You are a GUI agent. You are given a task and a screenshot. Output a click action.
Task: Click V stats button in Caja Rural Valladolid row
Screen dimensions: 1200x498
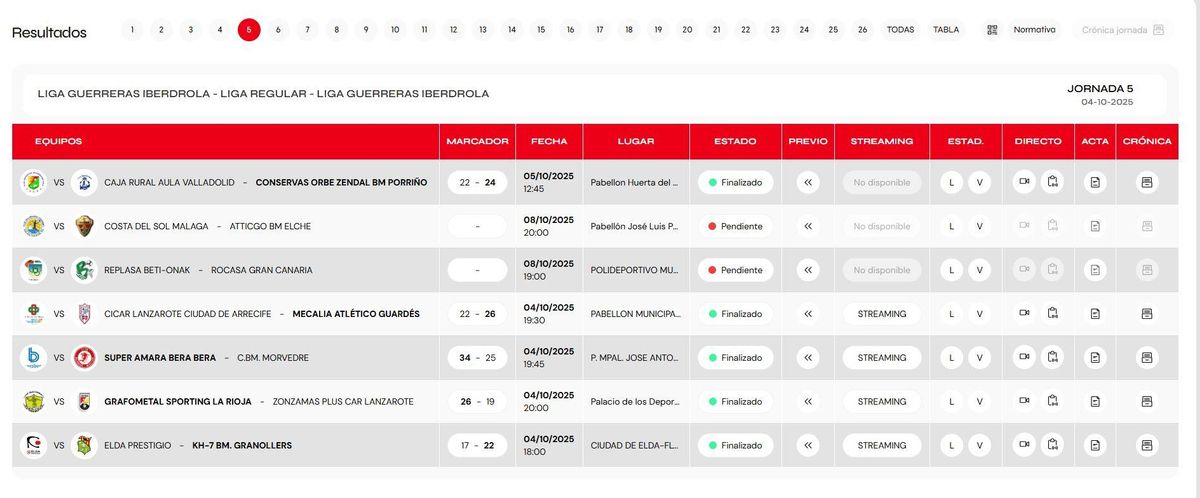pos(980,182)
